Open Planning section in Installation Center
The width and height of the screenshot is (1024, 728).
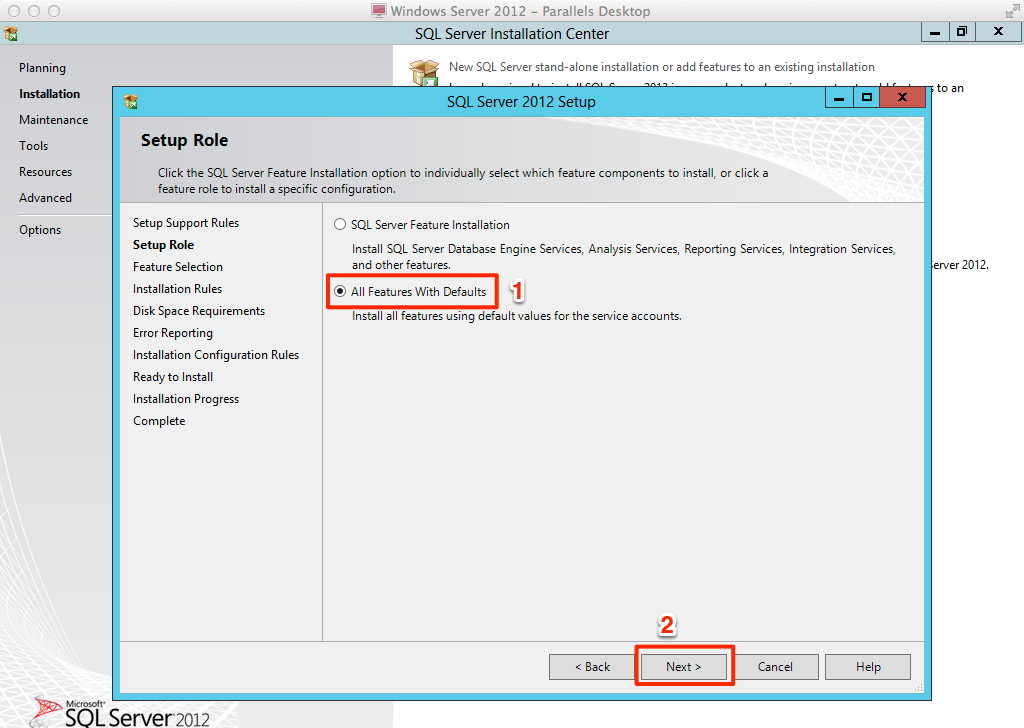(x=42, y=68)
